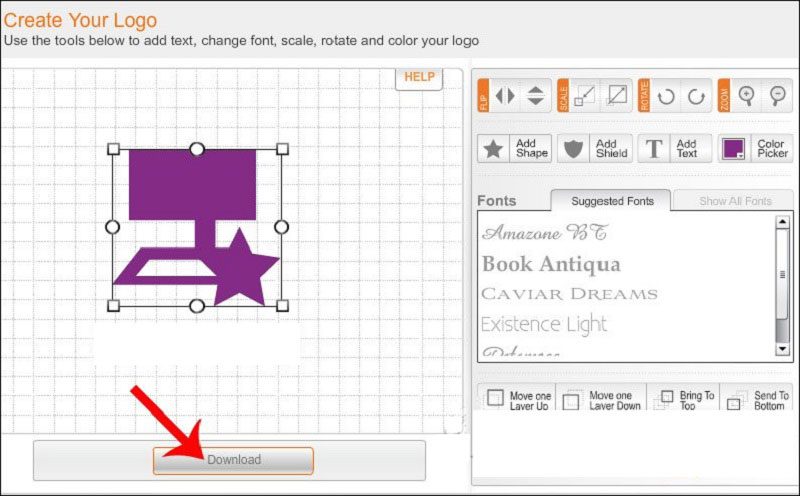Image resolution: width=800 pixels, height=496 pixels.
Task: Click the top-right corner resize handle
Action: point(282,148)
